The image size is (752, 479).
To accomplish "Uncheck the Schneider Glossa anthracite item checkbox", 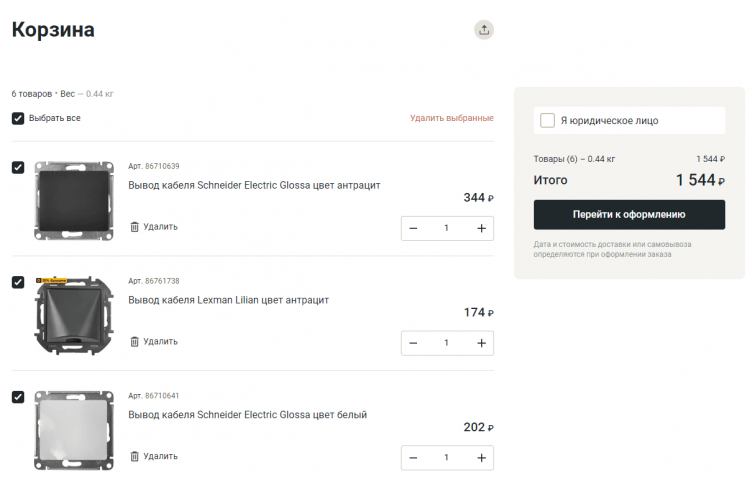I will pos(18,167).
